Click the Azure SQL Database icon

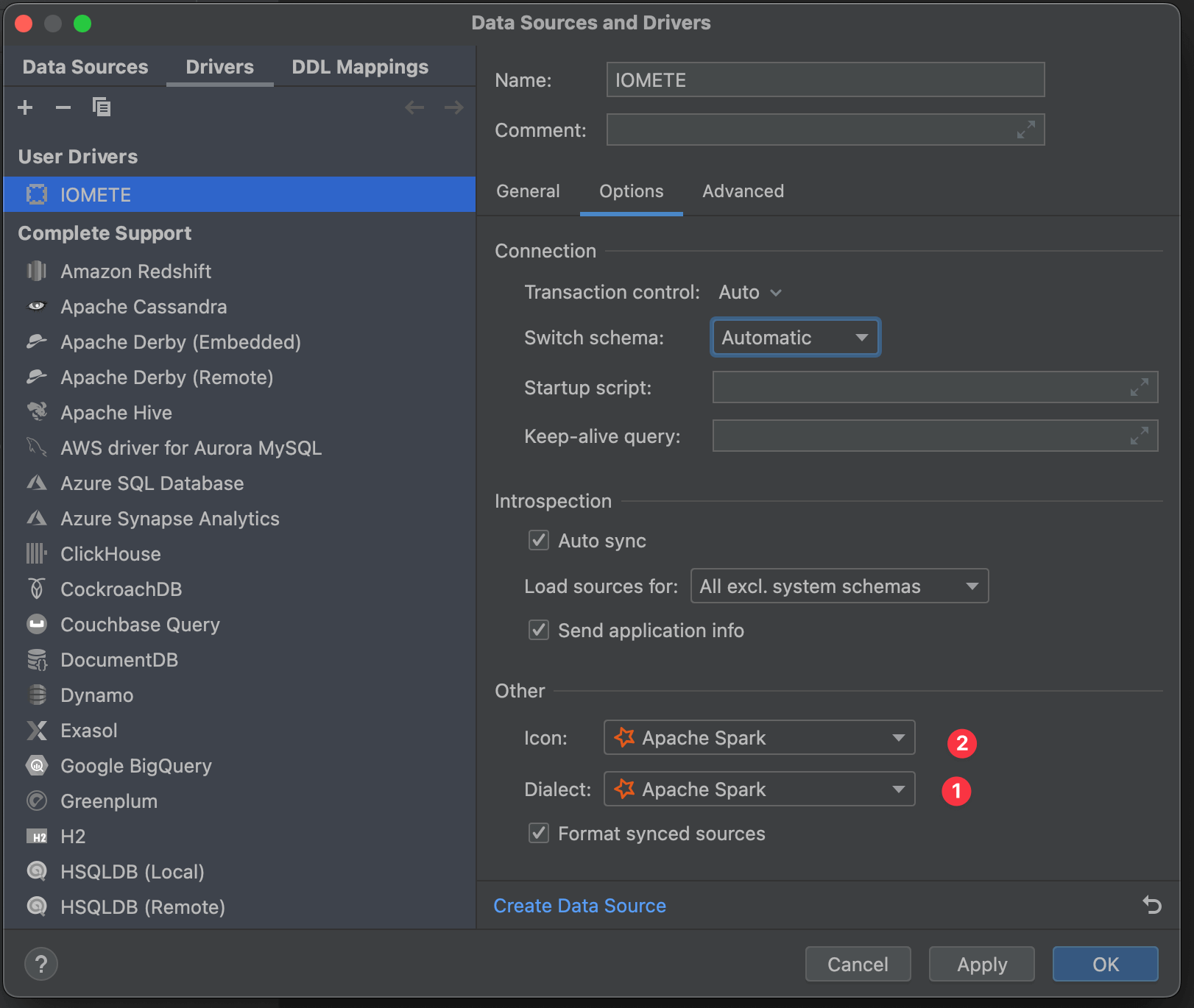coord(37,483)
